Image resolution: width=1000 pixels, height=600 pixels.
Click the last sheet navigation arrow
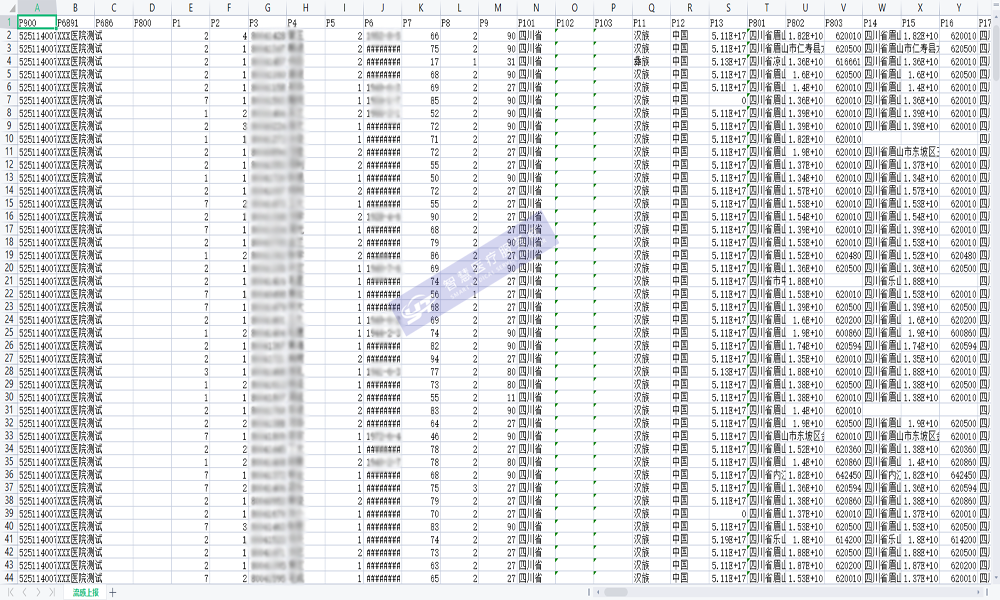point(52,592)
